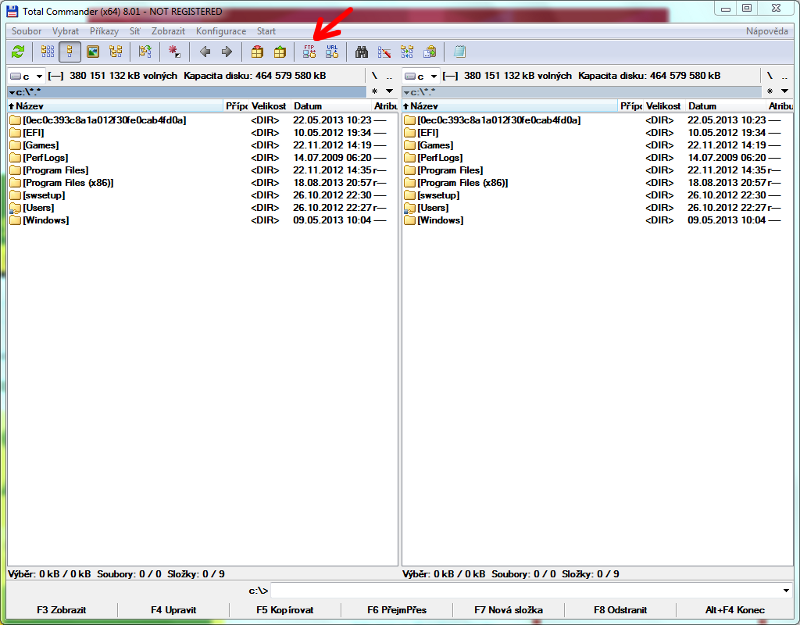Screen dimensions: 800x625
Task: Click the Users folder icon in left panel
Action: (15, 208)
